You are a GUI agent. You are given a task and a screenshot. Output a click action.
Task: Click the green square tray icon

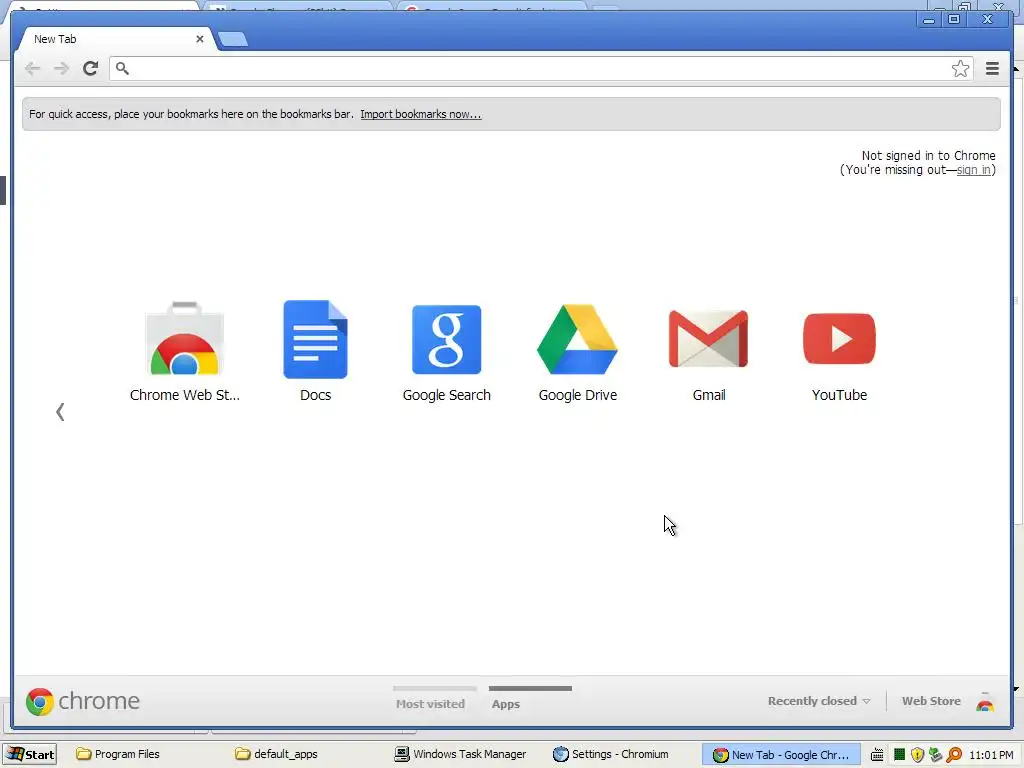coord(899,755)
